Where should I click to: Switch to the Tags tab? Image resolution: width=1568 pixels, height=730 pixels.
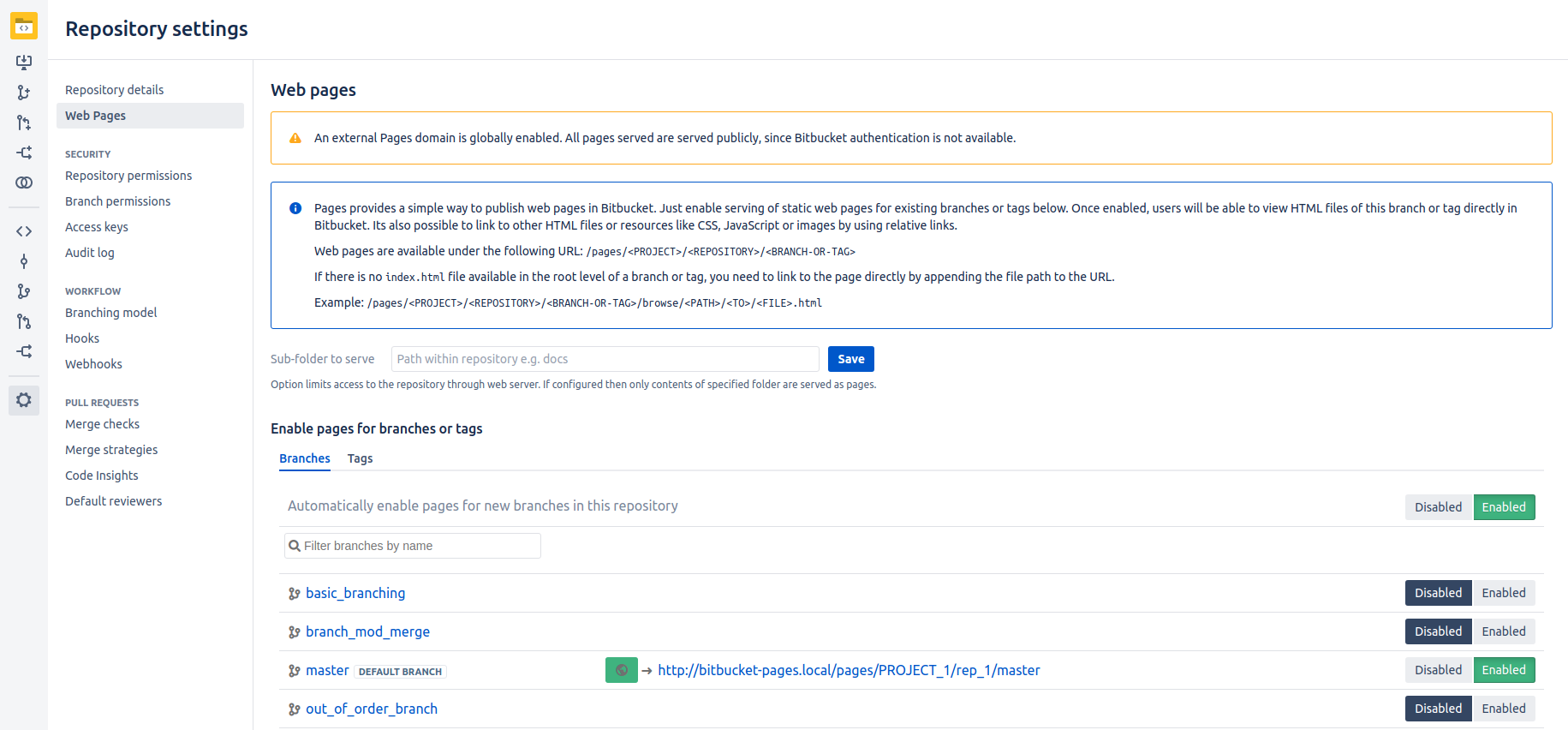[360, 458]
